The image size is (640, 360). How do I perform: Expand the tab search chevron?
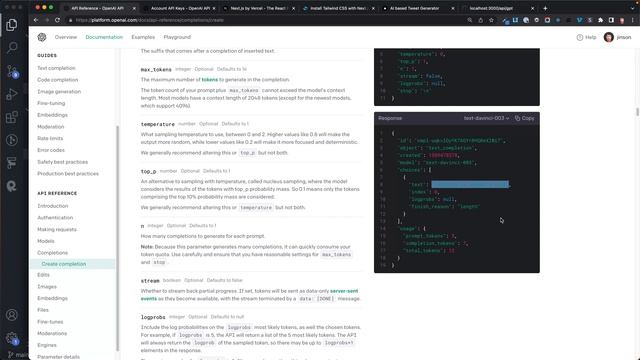coord(633,8)
